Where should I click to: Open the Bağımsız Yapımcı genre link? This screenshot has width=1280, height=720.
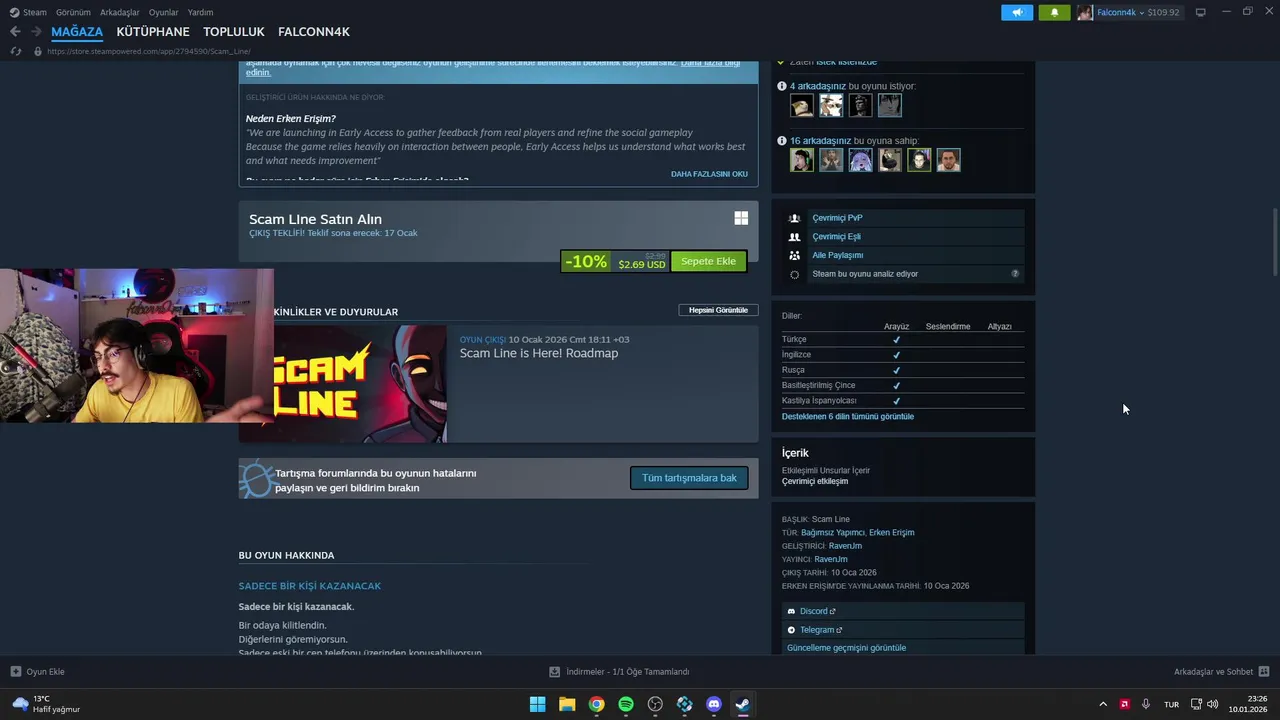click(x=832, y=533)
